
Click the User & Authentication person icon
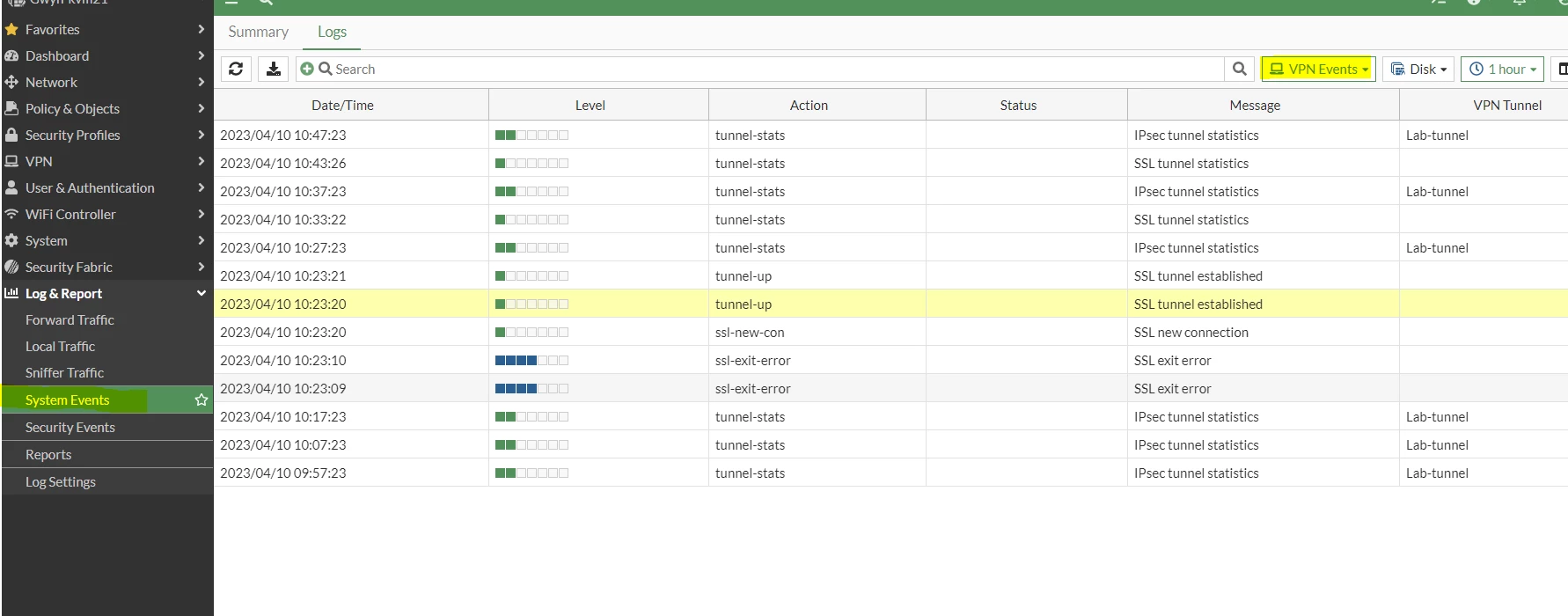coord(11,188)
